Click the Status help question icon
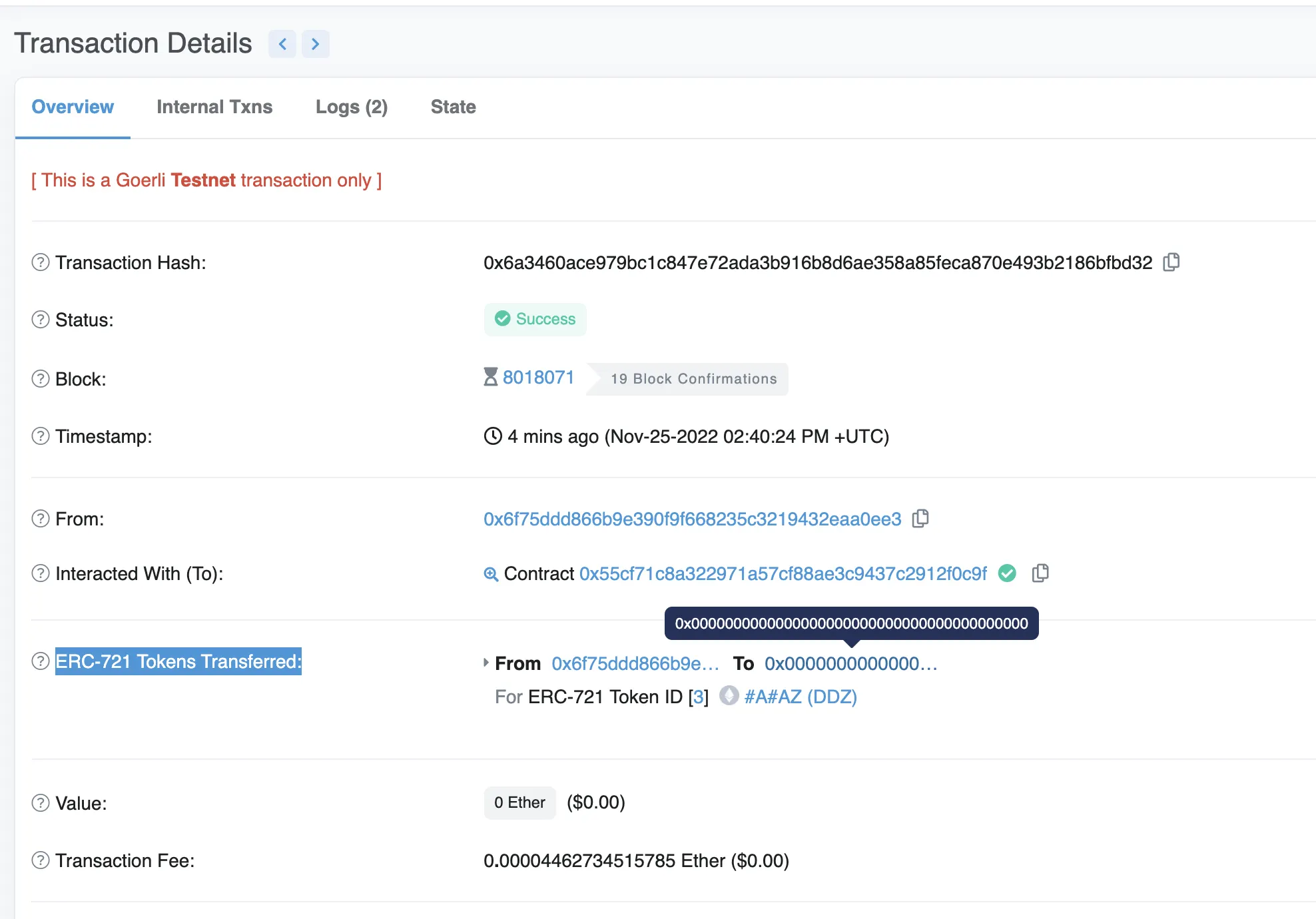The height and width of the screenshot is (919, 1316). (x=41, y=320)
